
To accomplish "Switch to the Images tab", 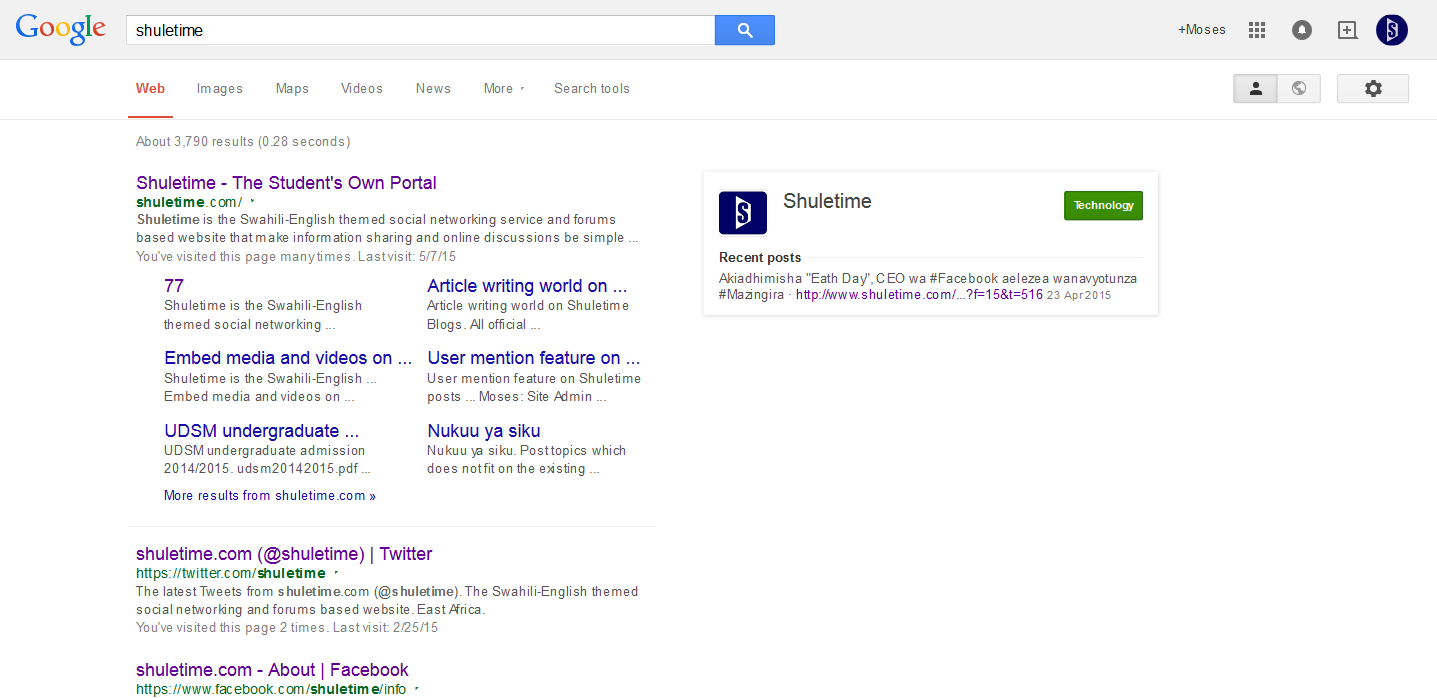I will click(x=219, y=89).
